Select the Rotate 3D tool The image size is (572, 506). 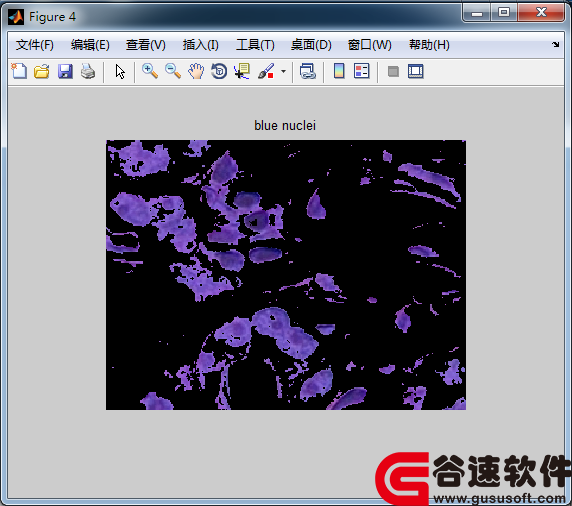click(x=219, y=71)
